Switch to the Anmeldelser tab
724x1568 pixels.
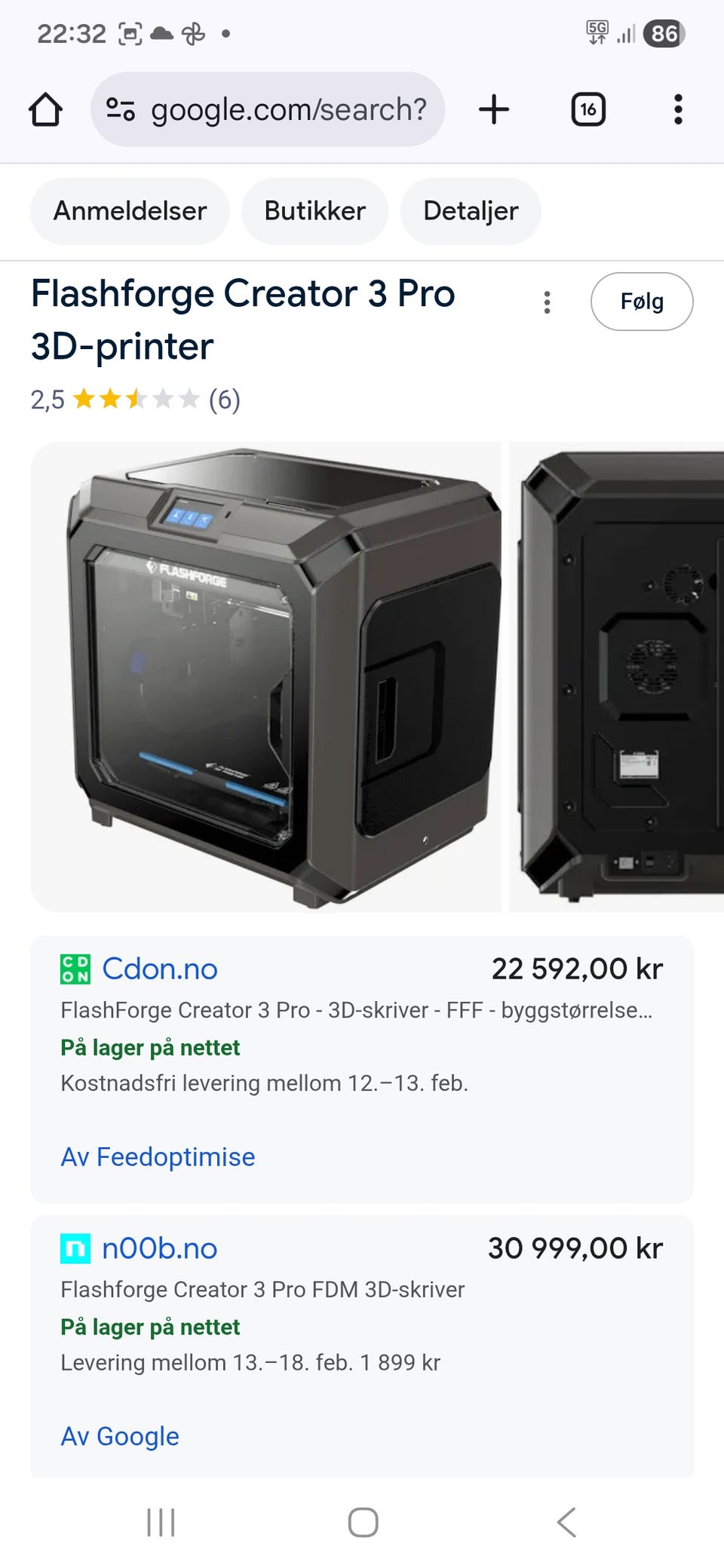130,211
